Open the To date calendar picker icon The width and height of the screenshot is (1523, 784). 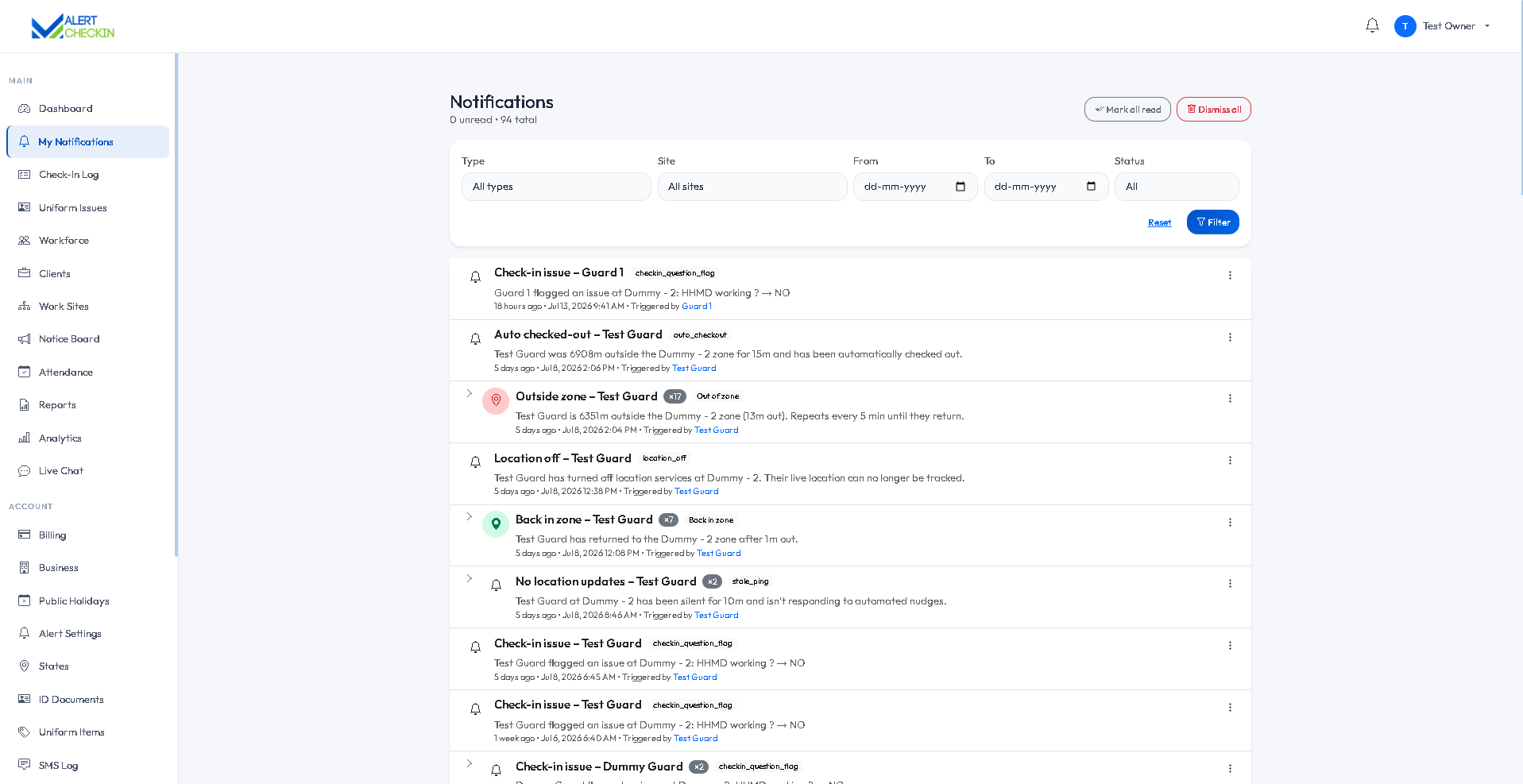(x=1091, y=187)
